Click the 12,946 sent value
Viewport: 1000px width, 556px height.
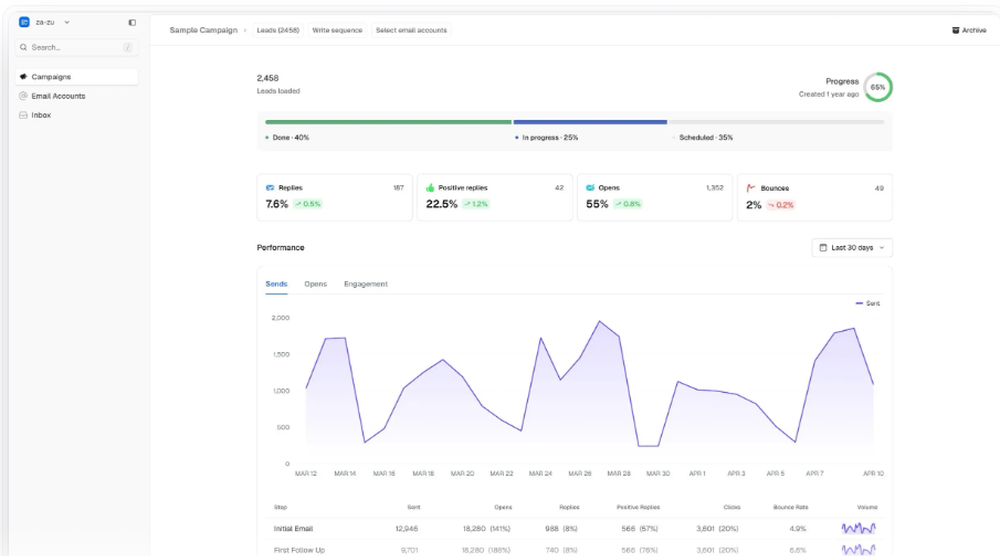407,529
